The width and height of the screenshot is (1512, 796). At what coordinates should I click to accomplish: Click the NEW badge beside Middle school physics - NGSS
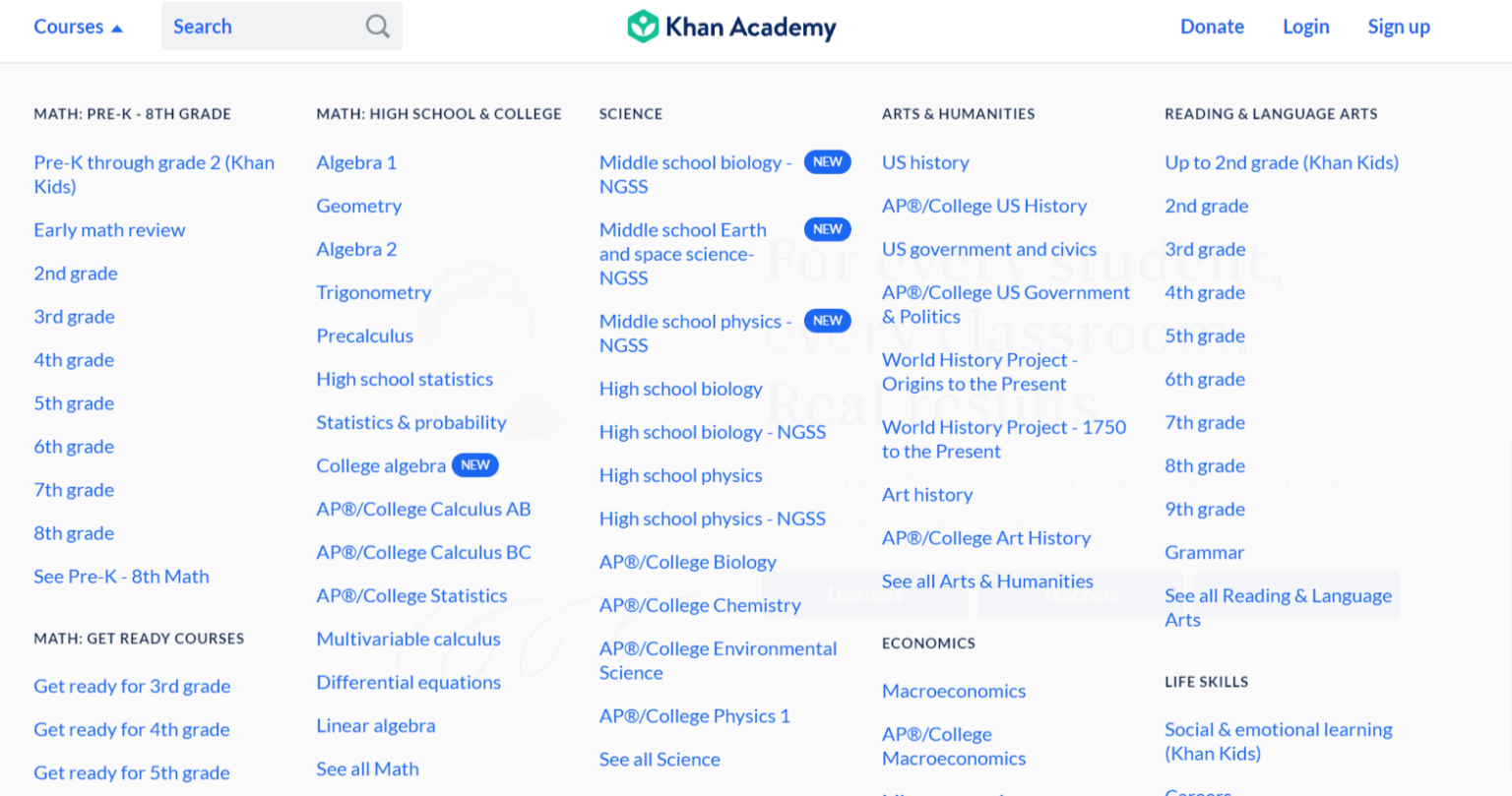827,321
